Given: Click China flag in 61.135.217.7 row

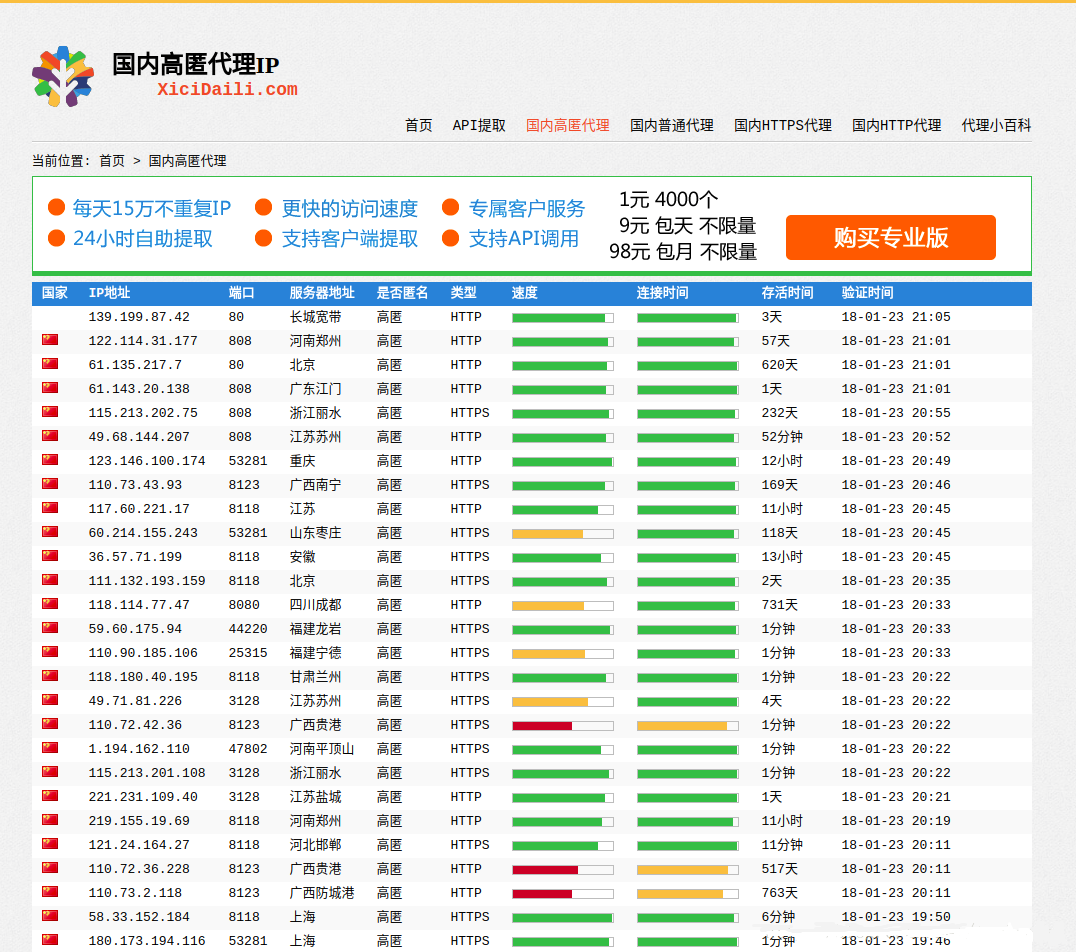Looking at the screenshot, I should [50, 364].
